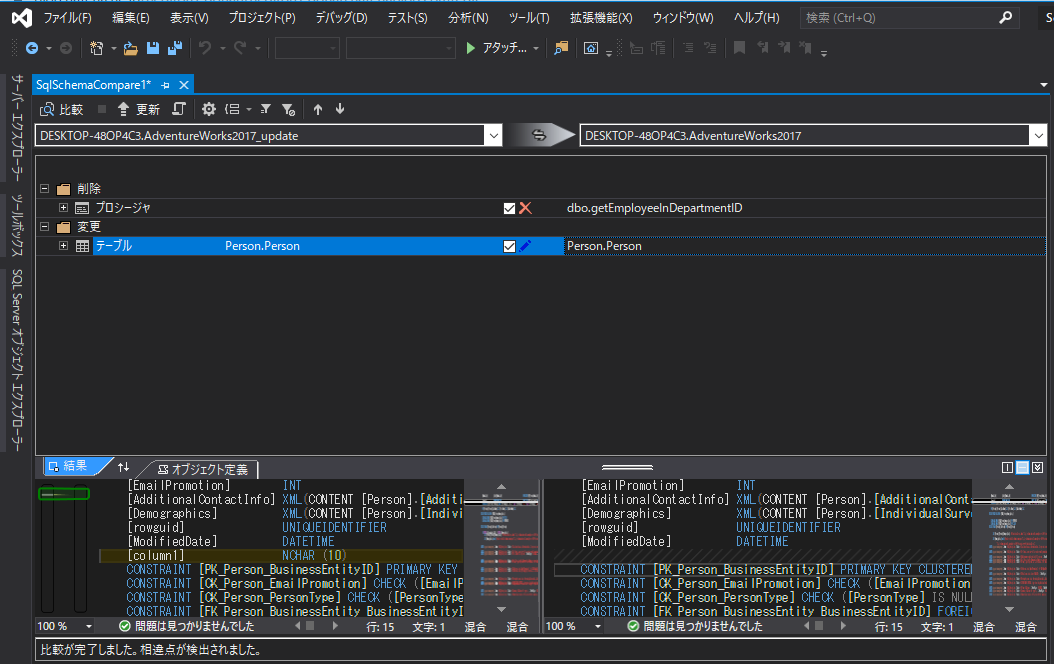Expand the テーブル Person.Person row
The width and height of the screenshot is (1054, 664).
pos(63,246)
